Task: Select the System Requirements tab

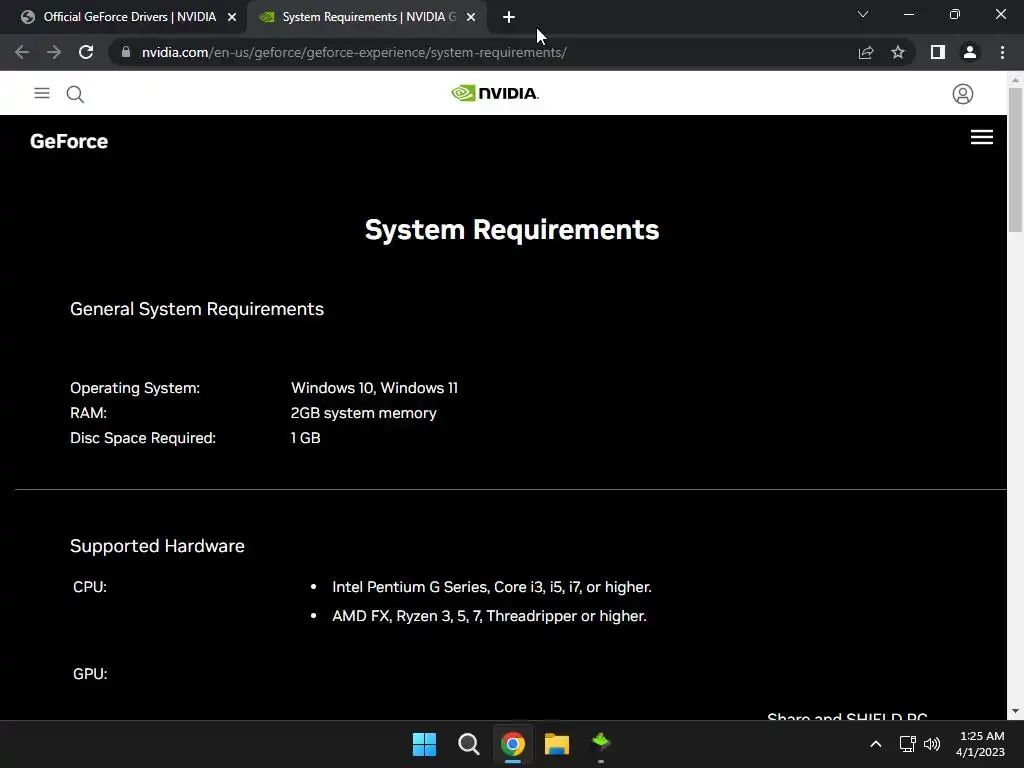Action: pyautogui.click(x=368, y=17)
